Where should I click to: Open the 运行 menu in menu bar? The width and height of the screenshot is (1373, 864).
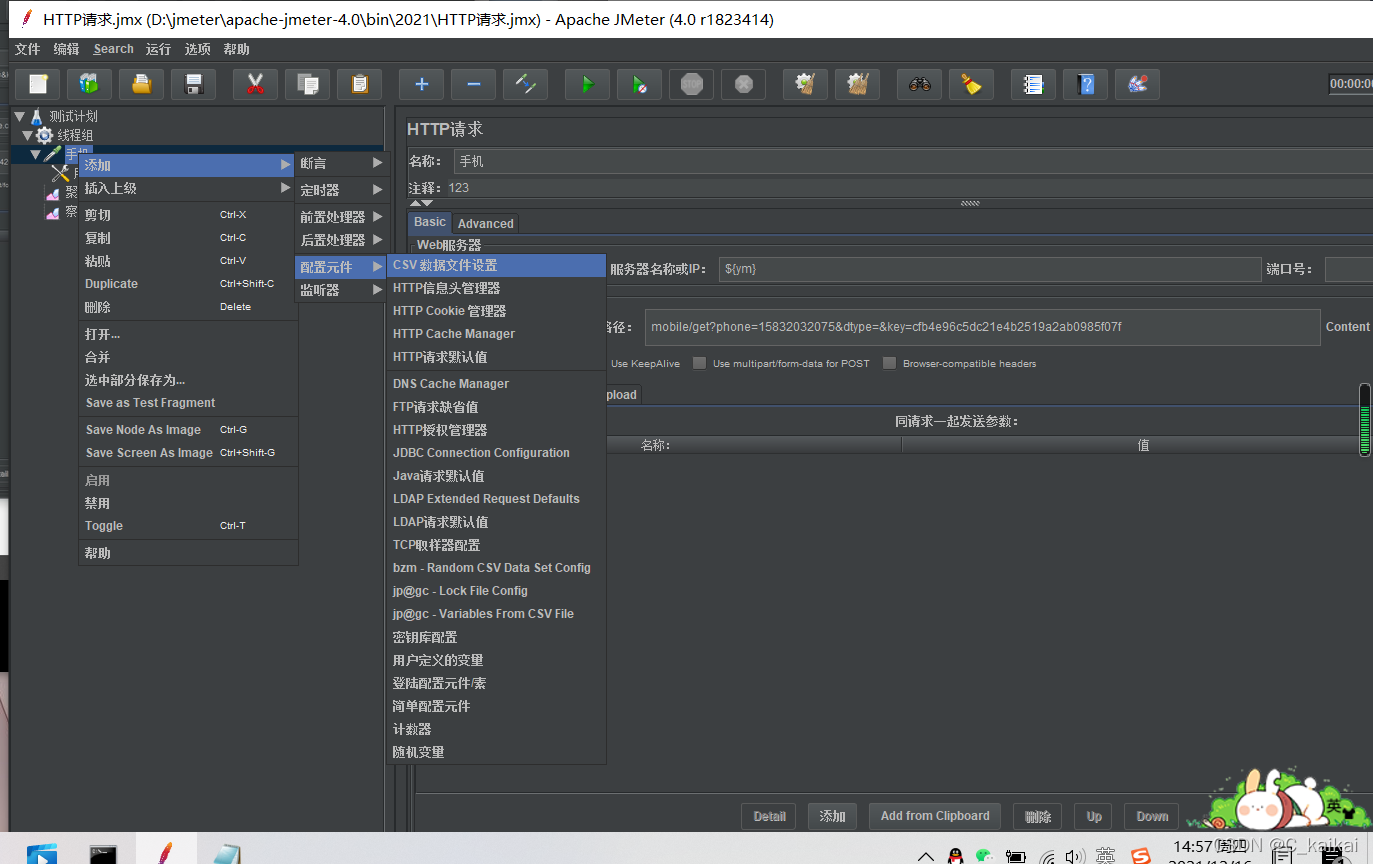(158, 49)
